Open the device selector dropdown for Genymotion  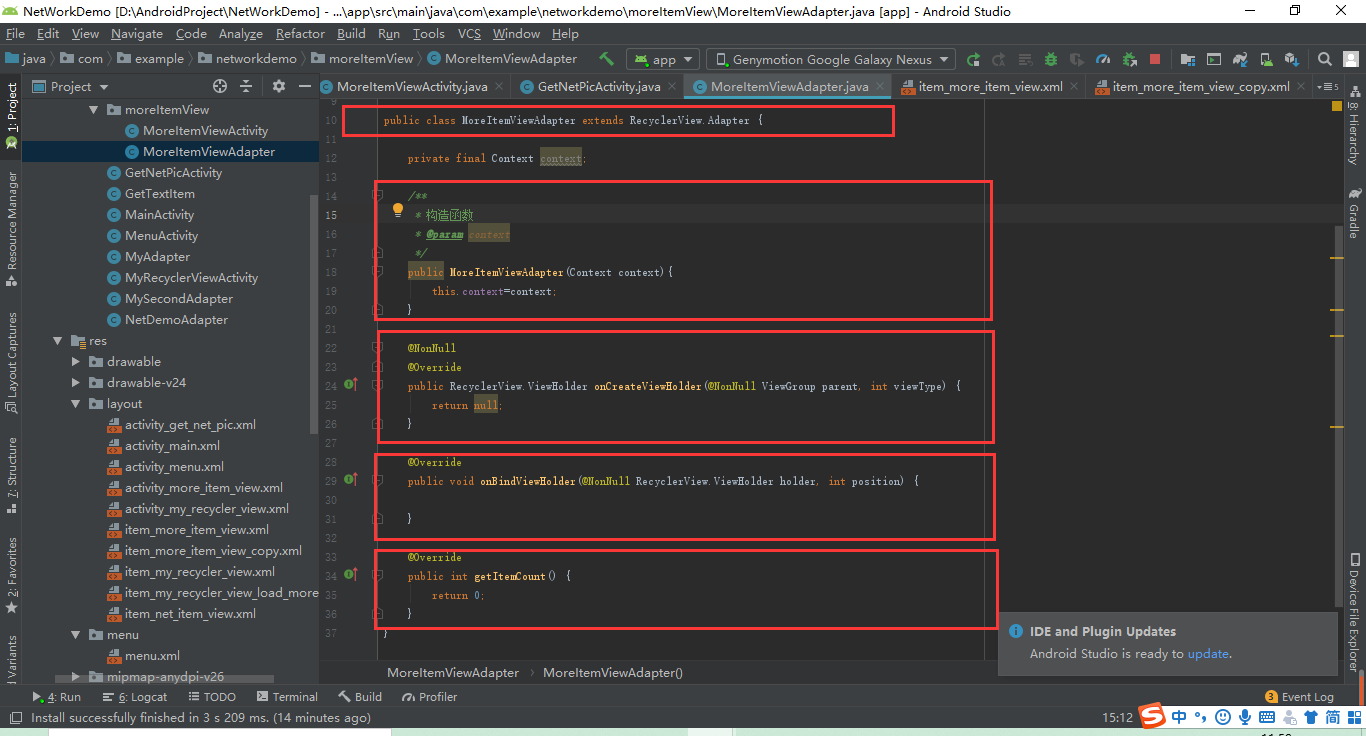click(830, 59)
